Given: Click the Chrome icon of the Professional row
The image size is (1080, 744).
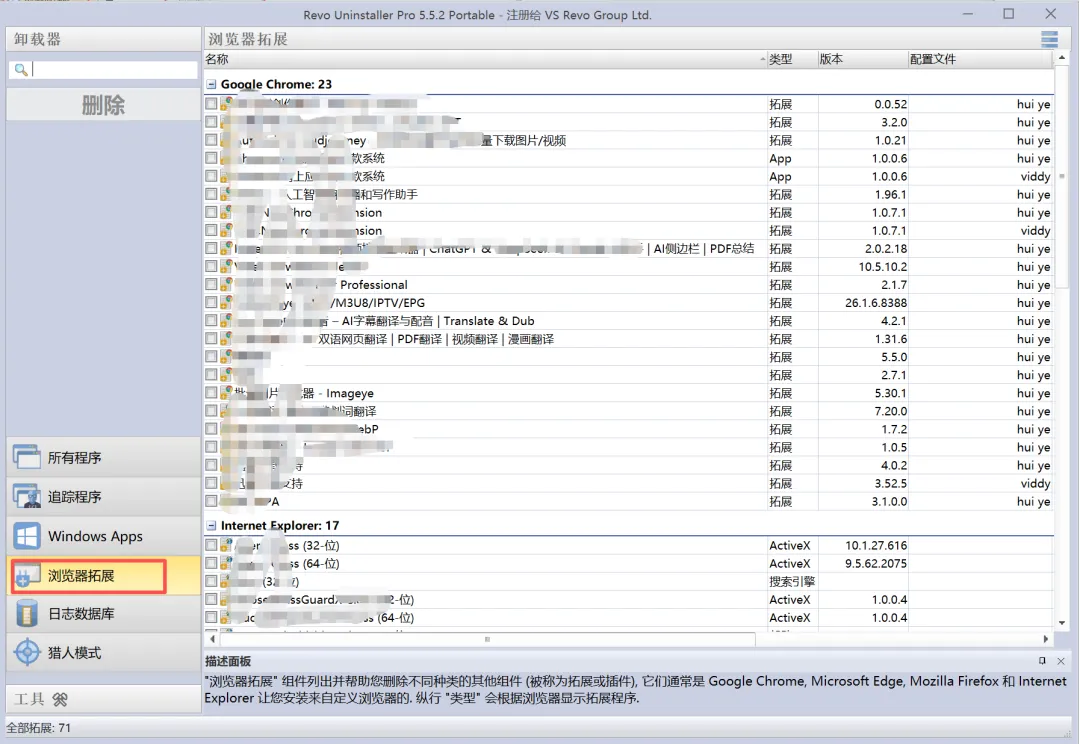Looking at the screenshot, I should pos(226,285).
